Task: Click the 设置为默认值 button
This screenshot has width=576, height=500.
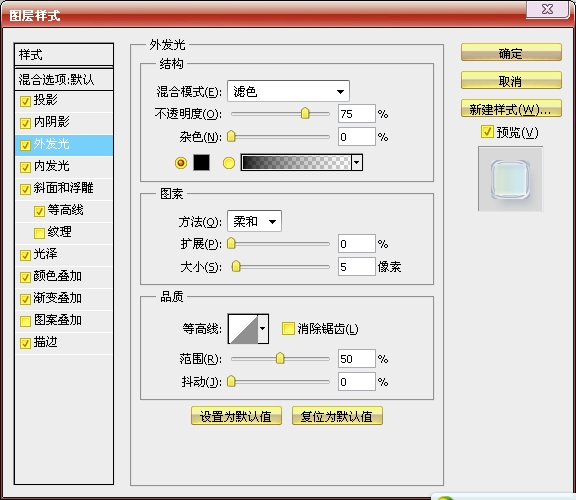Action: point(236,416)
